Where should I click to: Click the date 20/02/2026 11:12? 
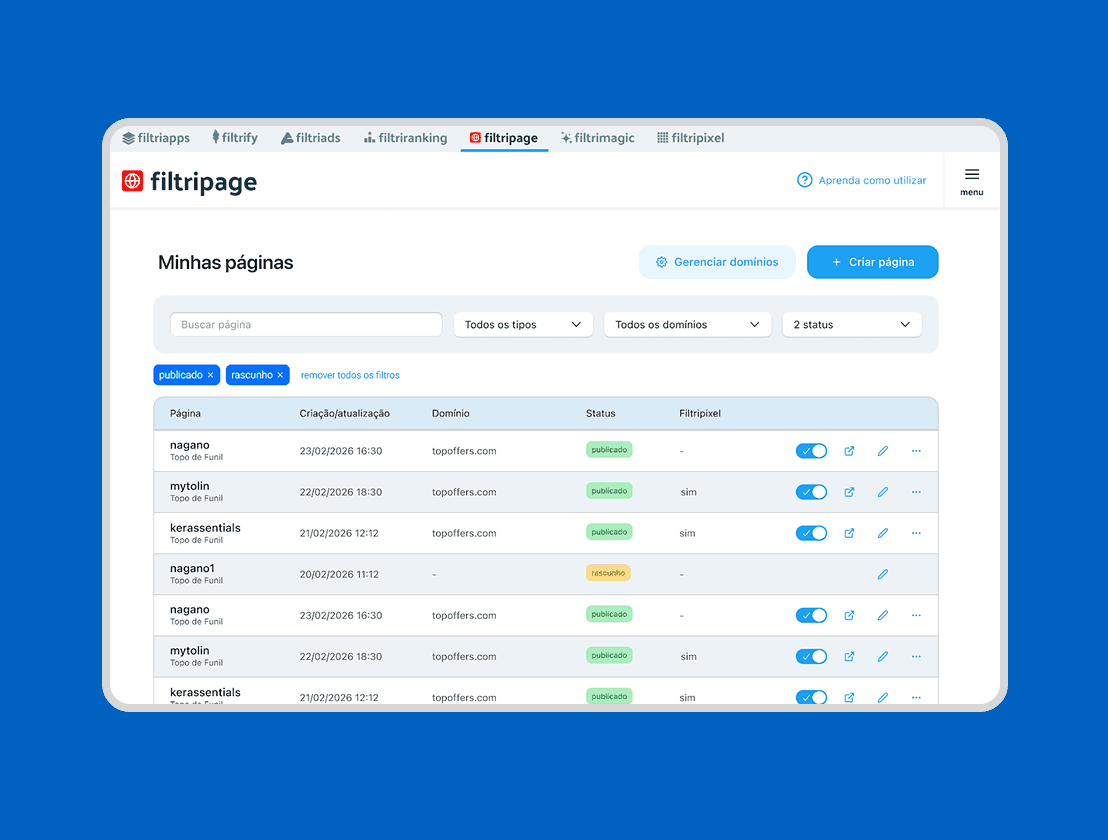pyautogui.click(x=339, y=574)
